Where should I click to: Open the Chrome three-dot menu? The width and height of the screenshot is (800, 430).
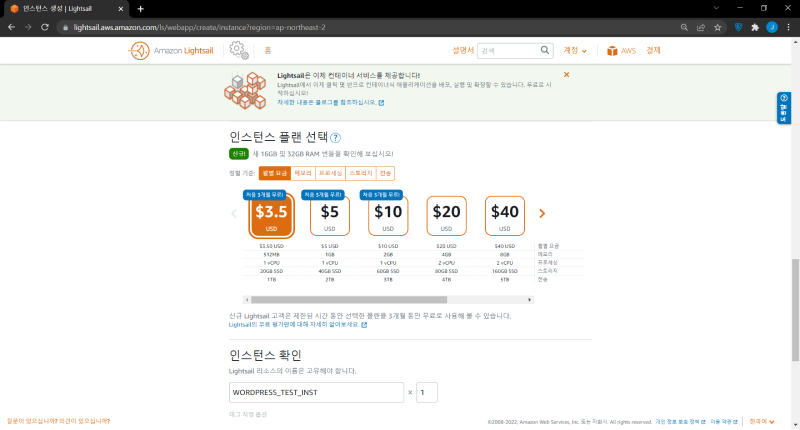789,27
